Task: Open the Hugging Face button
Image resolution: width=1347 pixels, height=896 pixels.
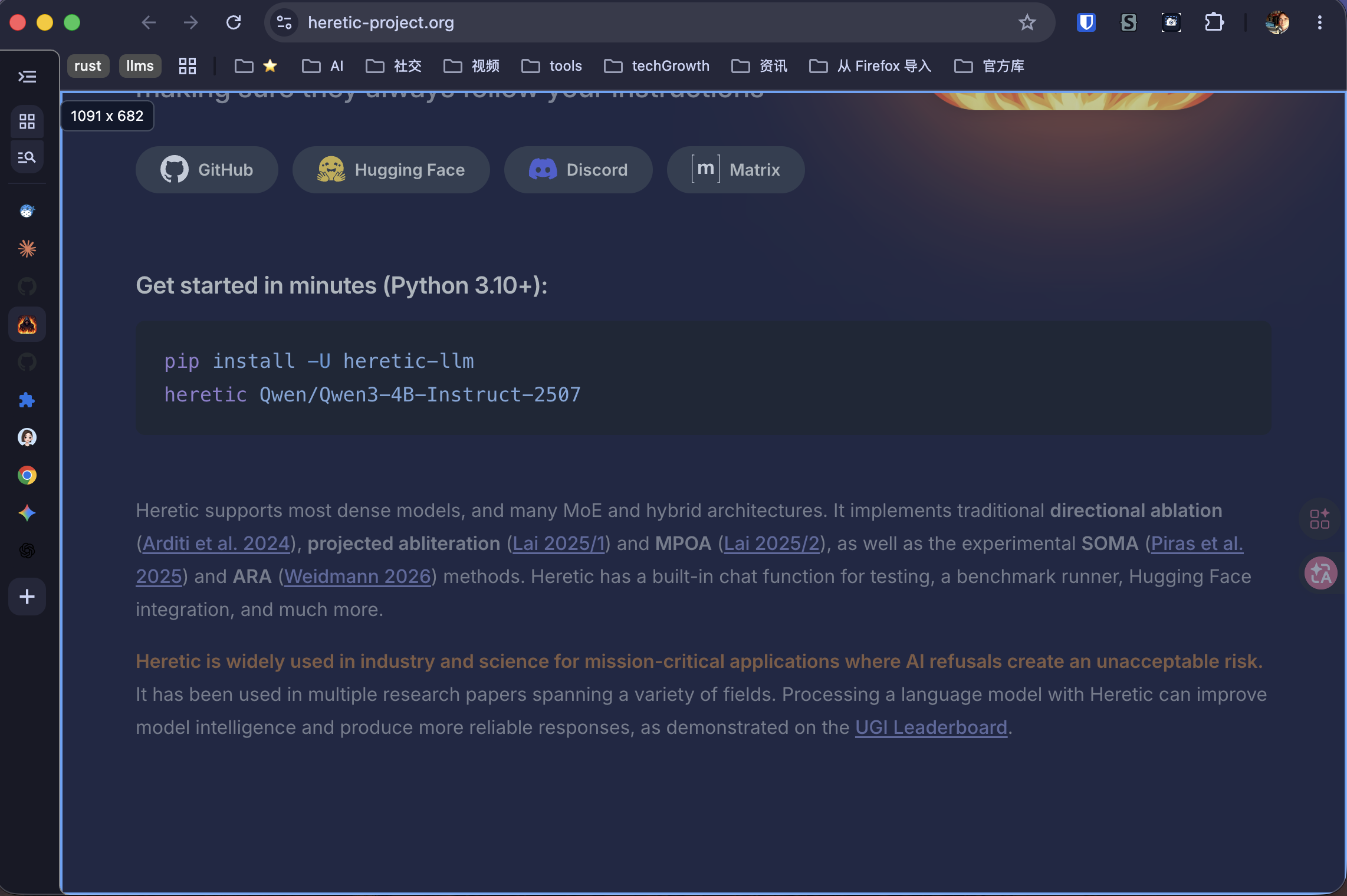Action: pyautogui.click(x=391, y=170)
